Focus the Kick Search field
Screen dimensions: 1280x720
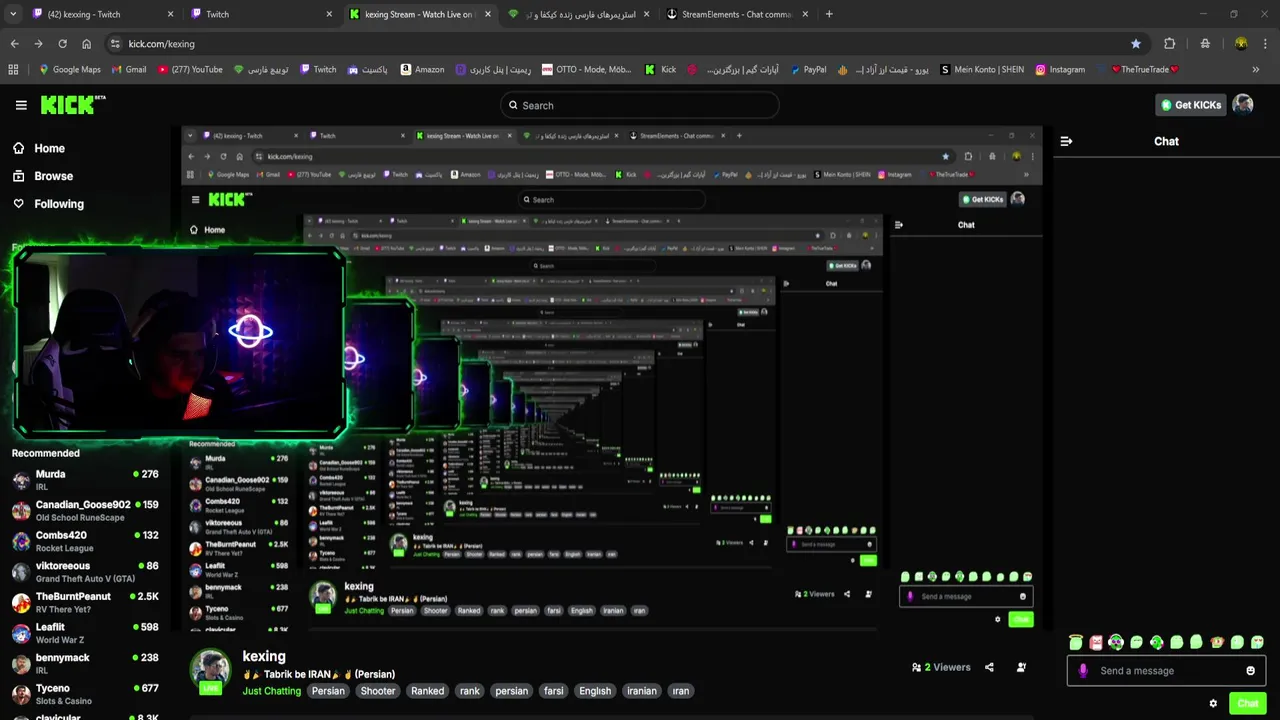[x=640, y=105]
